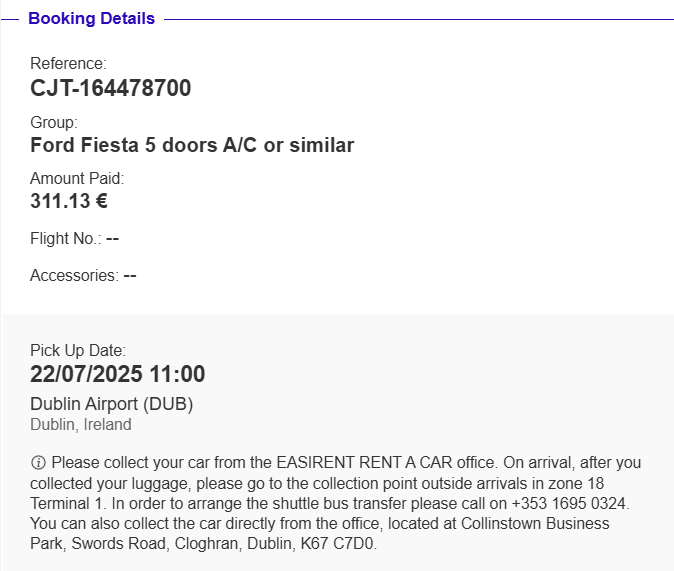Image resolution: width=674 pixels, height=571 pixels.
Task: Select the 311.13 € amount
Action: (69, 201)
